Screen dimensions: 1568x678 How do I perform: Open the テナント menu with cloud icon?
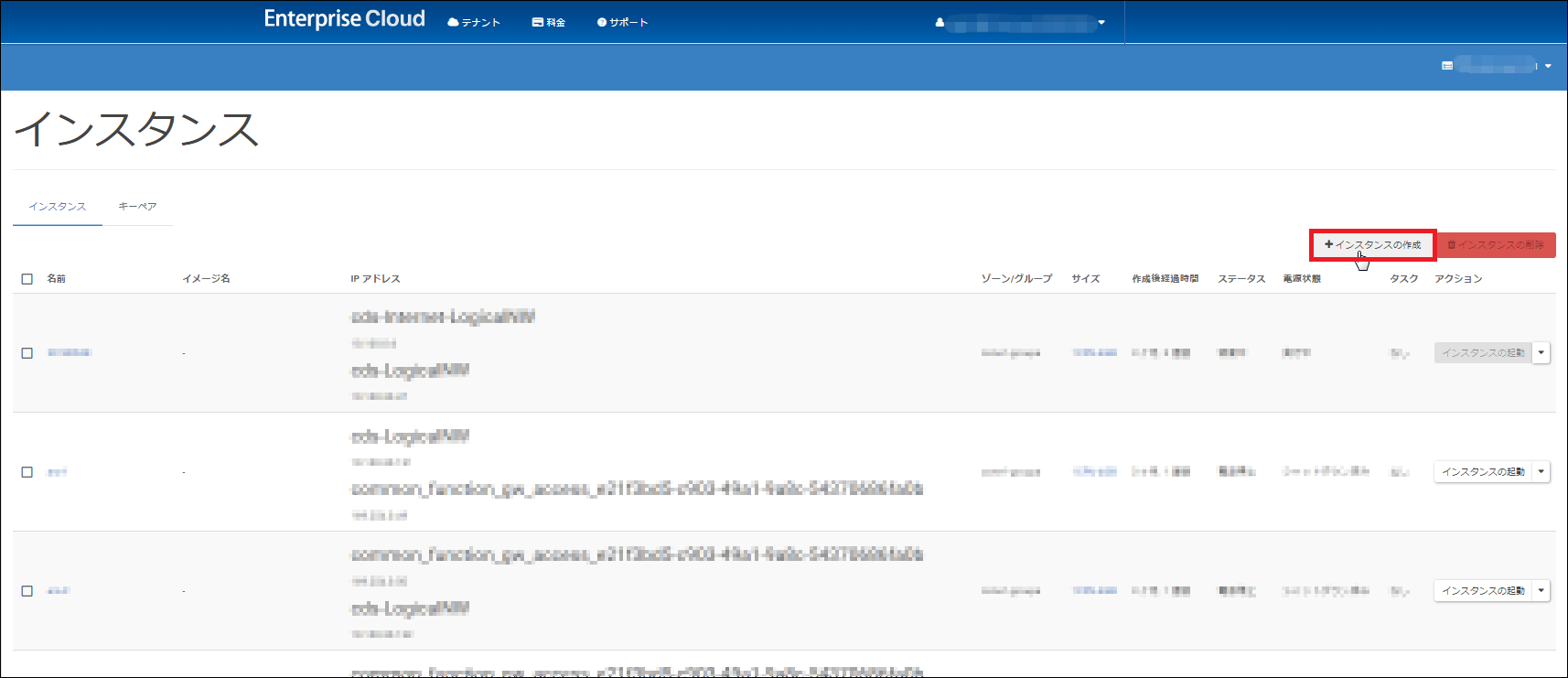[474, 22]
